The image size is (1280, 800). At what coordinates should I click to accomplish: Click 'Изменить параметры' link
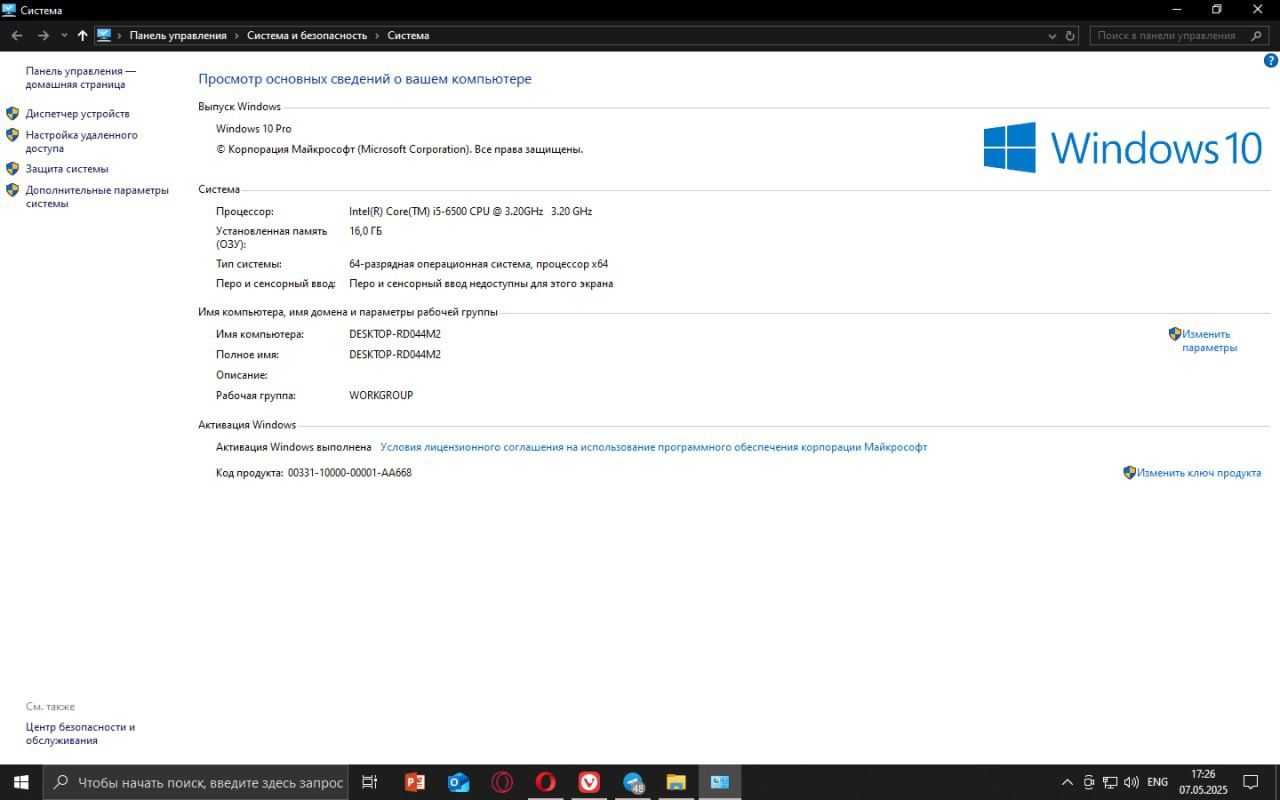[1209, 341]
